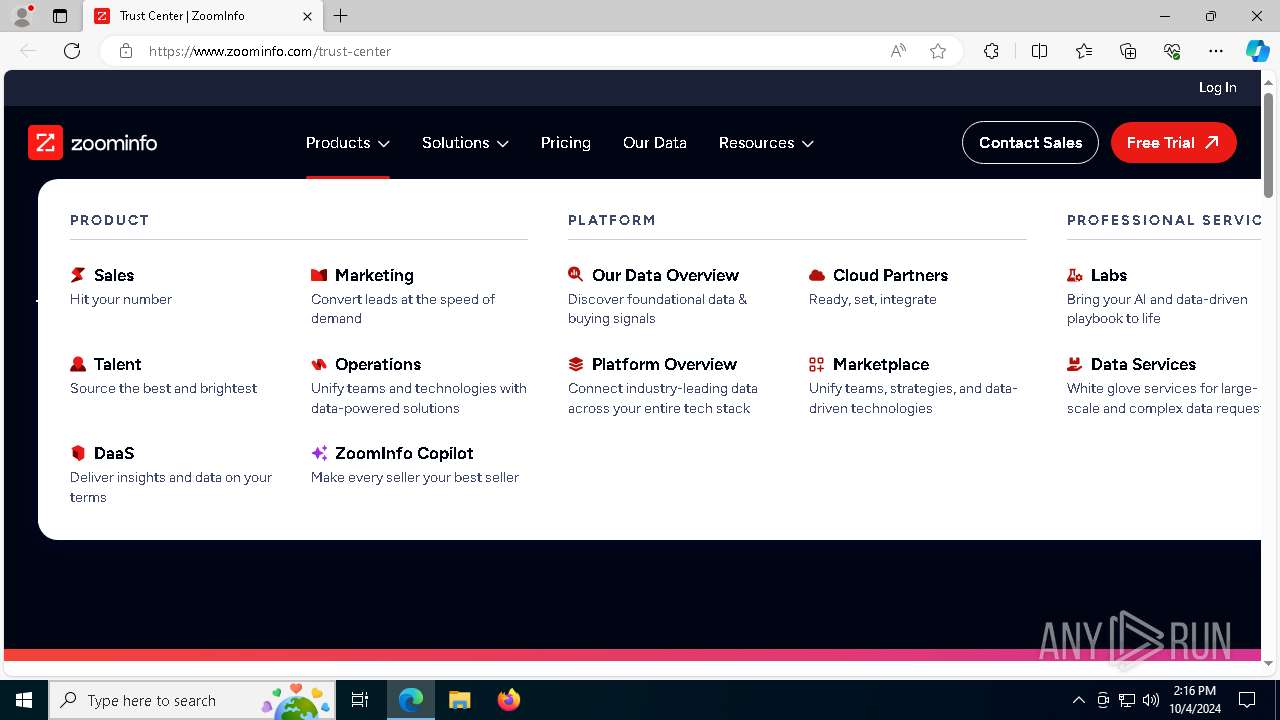Screen dimensions: 1280x720
Task: Turn on Read aloud
Action: [x=898, y=51]
